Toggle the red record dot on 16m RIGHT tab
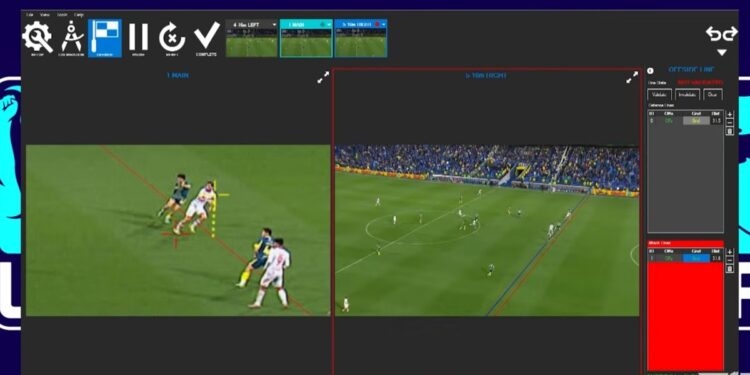 tap(377, 24)
